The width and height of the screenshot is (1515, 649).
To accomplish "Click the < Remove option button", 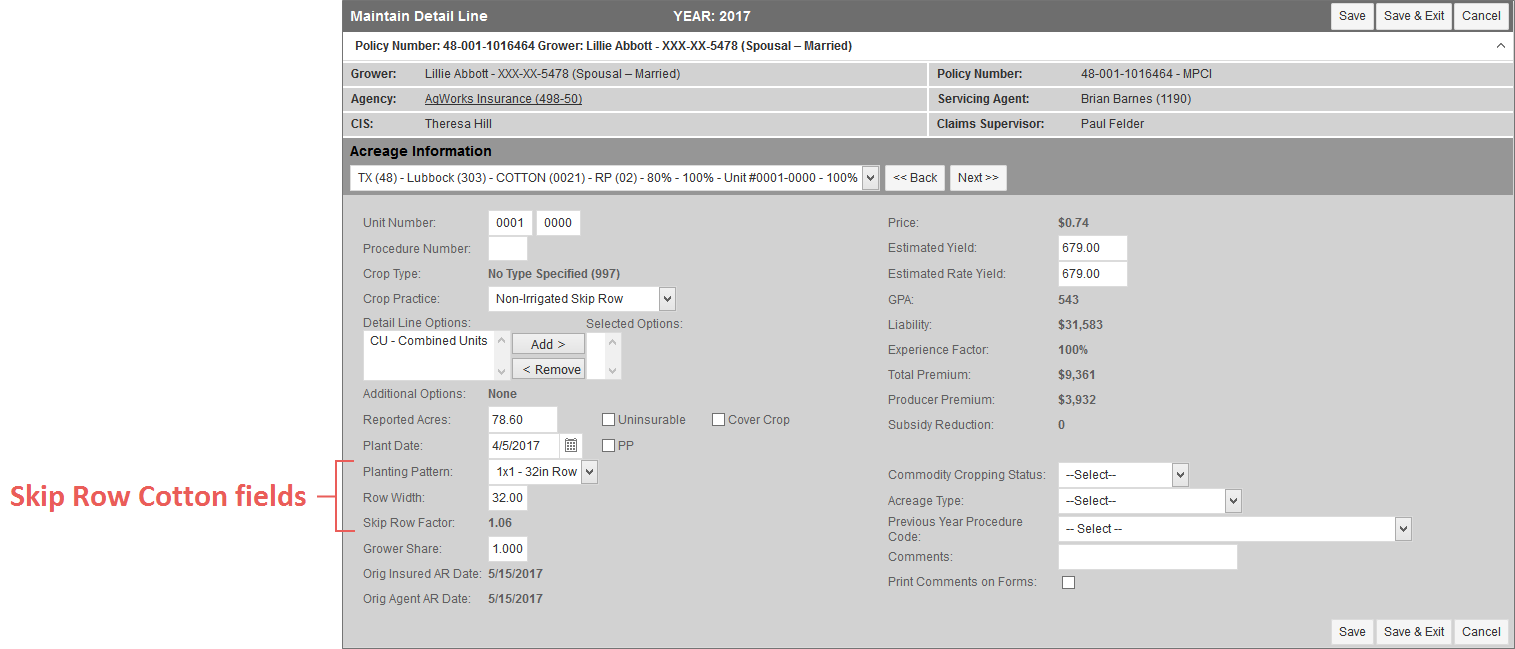I will click(548, 369).
